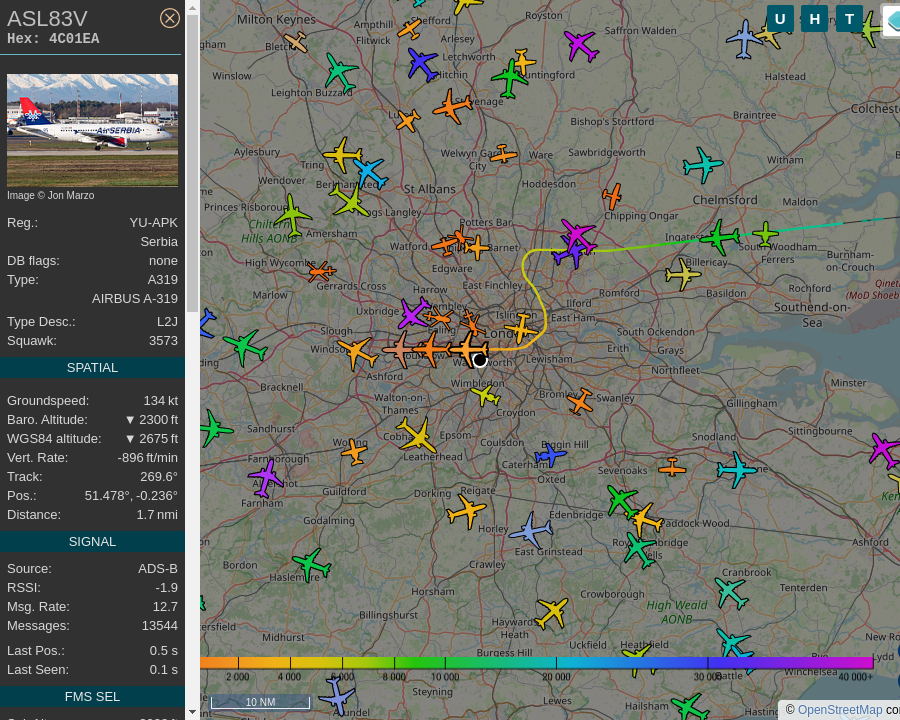Click the 10 NM scale bar
The image size is (900, 720).
260,702
